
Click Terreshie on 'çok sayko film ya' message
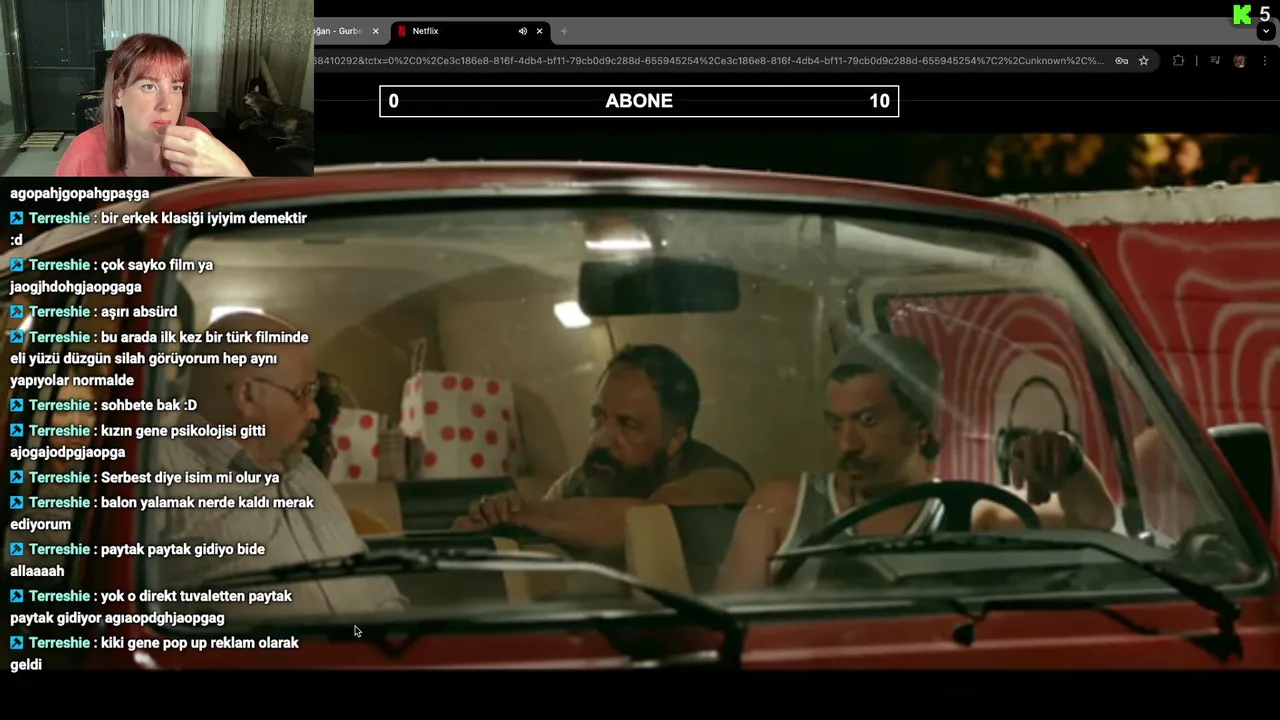[59, 265]
